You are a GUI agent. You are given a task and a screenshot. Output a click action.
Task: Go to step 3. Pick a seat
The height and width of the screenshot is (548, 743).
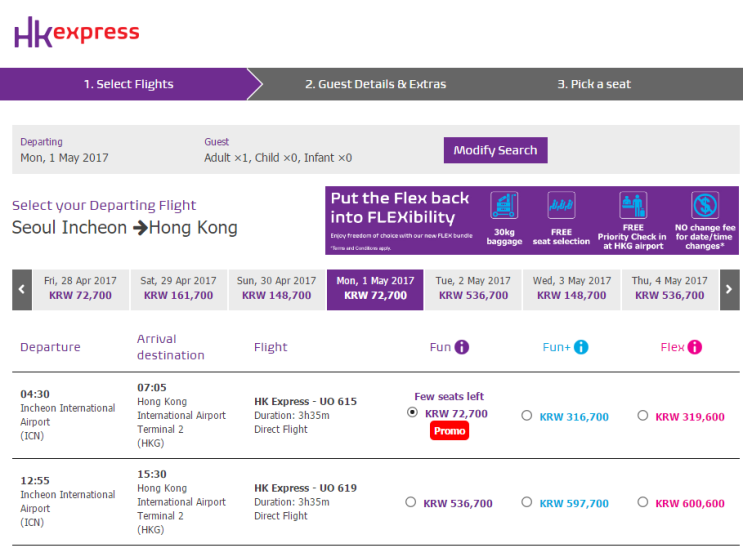594,84
